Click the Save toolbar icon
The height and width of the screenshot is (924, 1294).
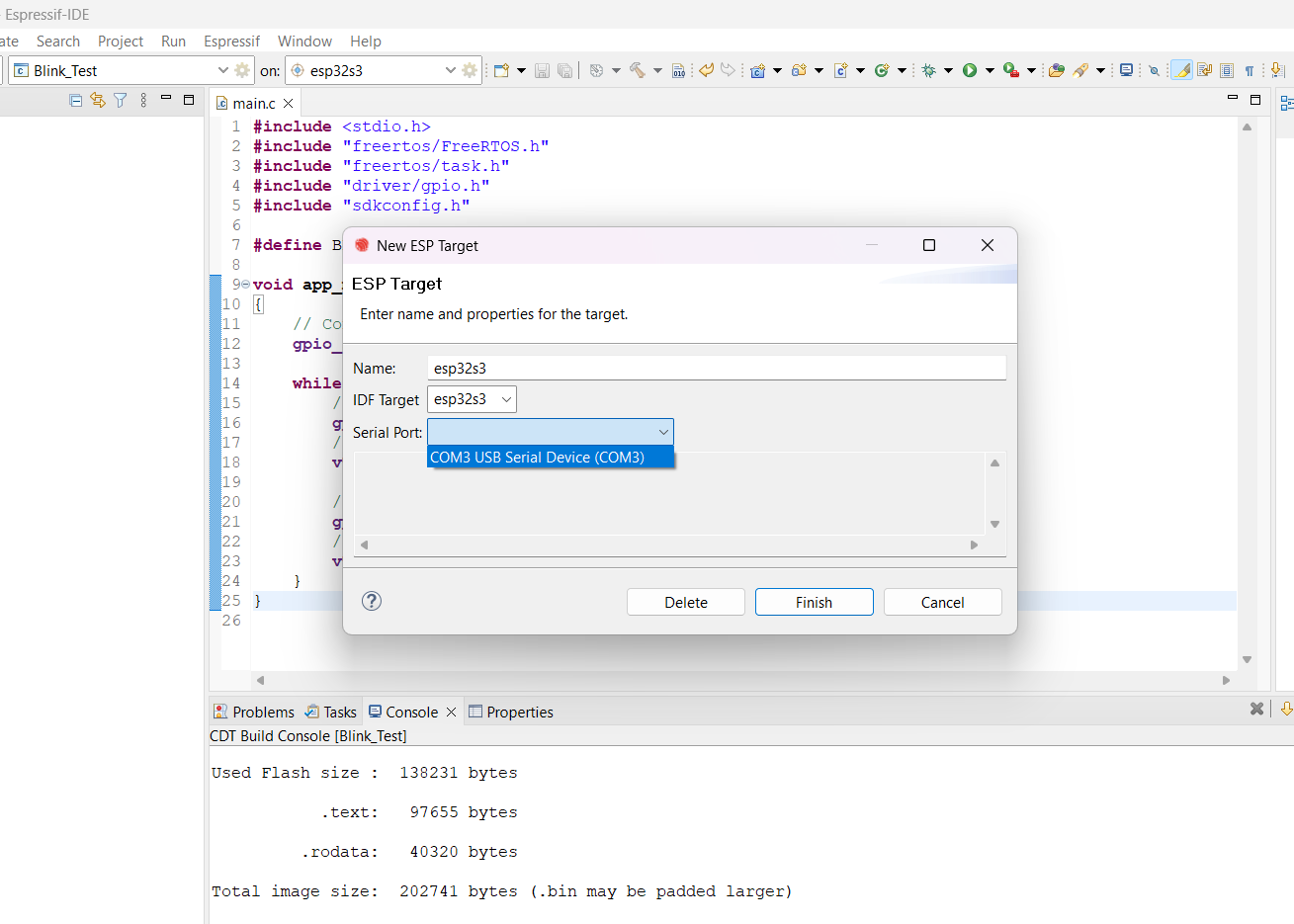tap(542, 70)
